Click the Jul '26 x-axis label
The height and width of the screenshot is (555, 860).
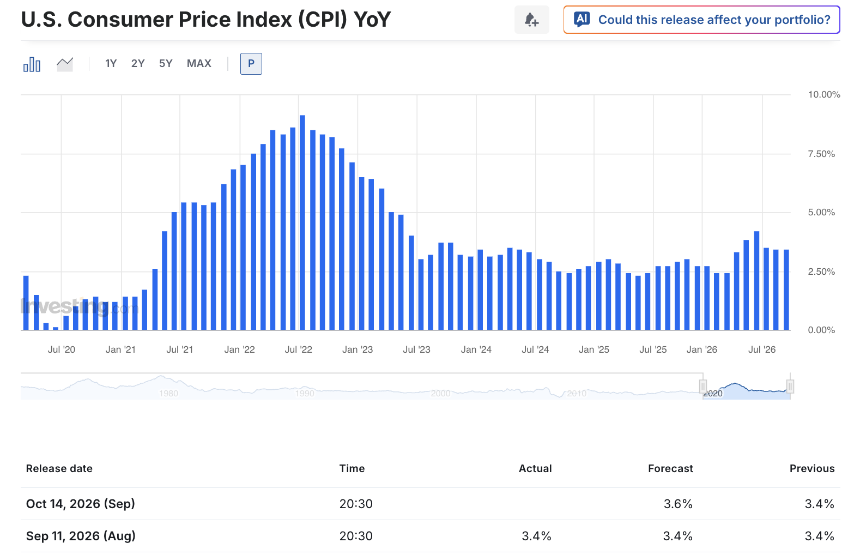(x=762, y=350)
